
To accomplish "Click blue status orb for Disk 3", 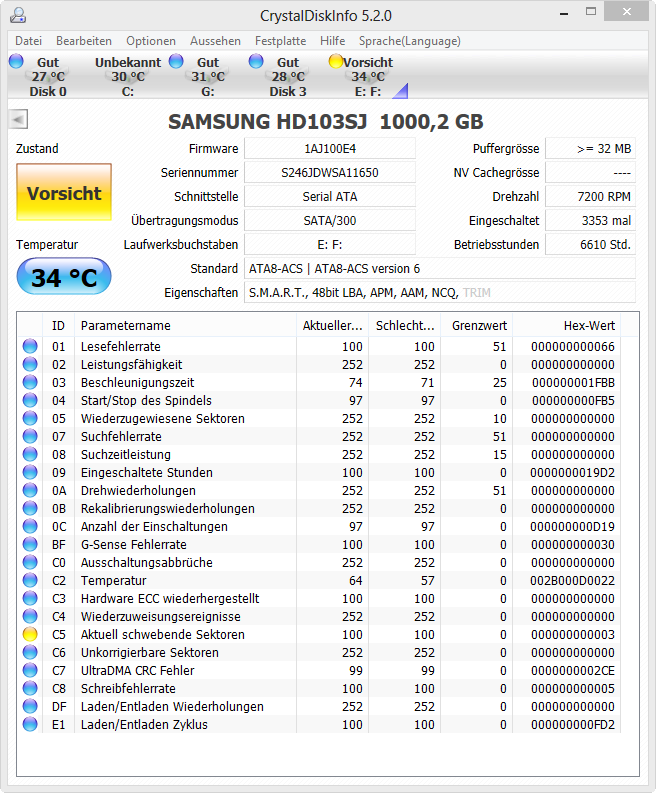I will click(x=256, y=61).
